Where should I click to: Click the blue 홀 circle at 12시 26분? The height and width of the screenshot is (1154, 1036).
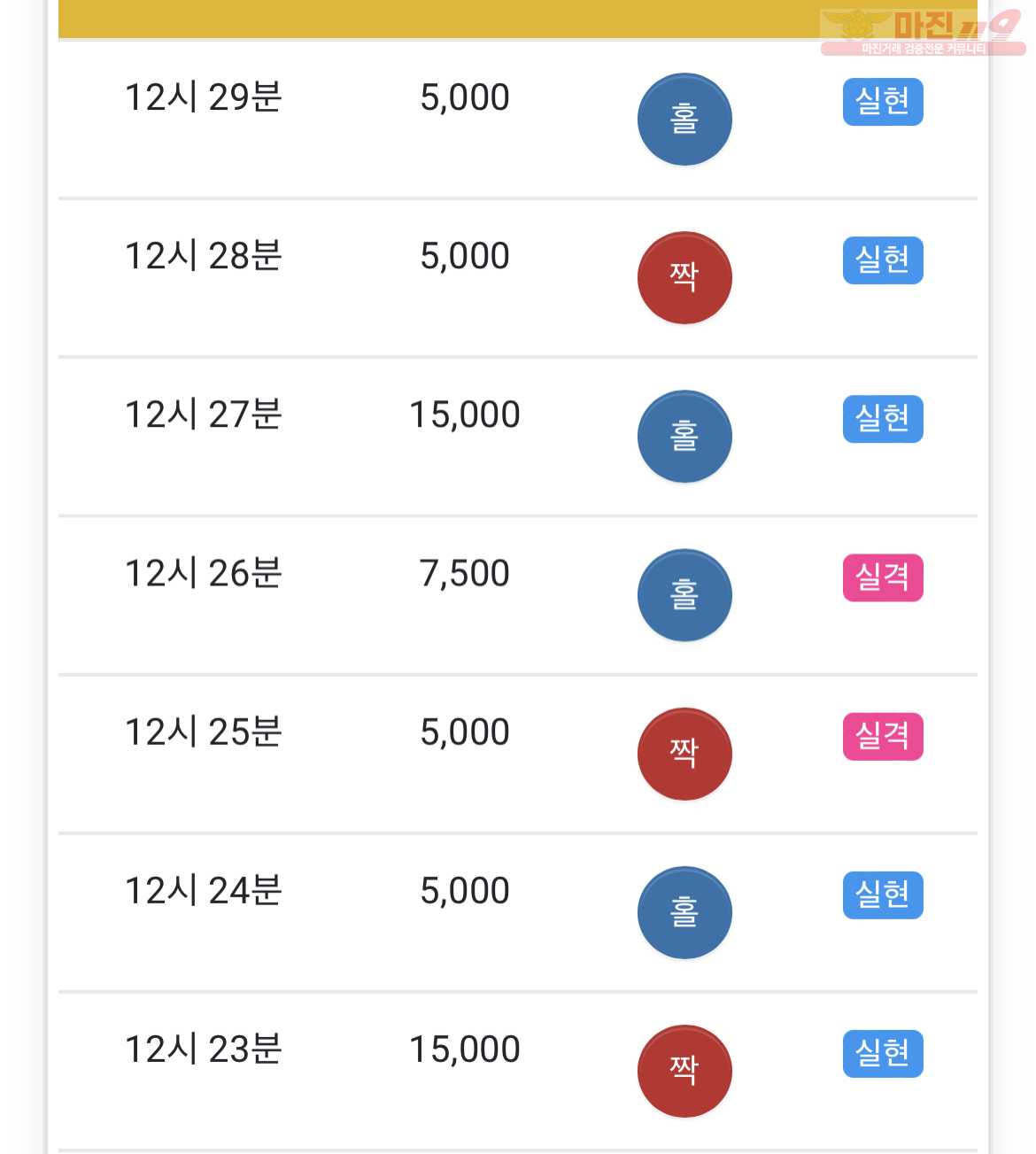[684, 595]
